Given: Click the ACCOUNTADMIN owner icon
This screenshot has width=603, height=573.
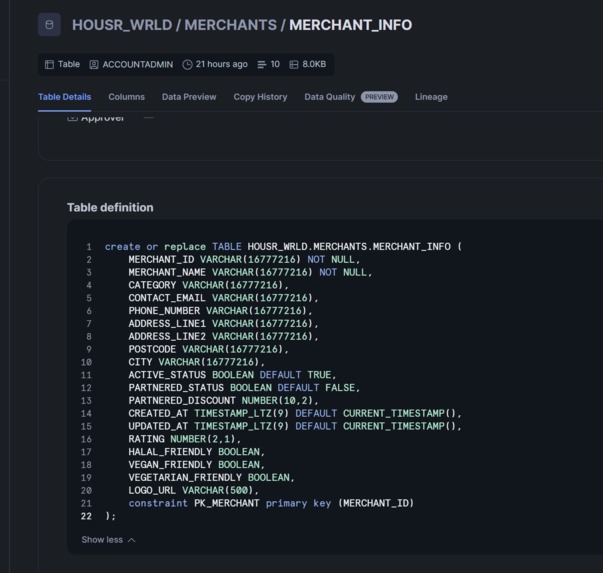Looking at the screenshot, I should pyautogui.click(x=94, y=64).
